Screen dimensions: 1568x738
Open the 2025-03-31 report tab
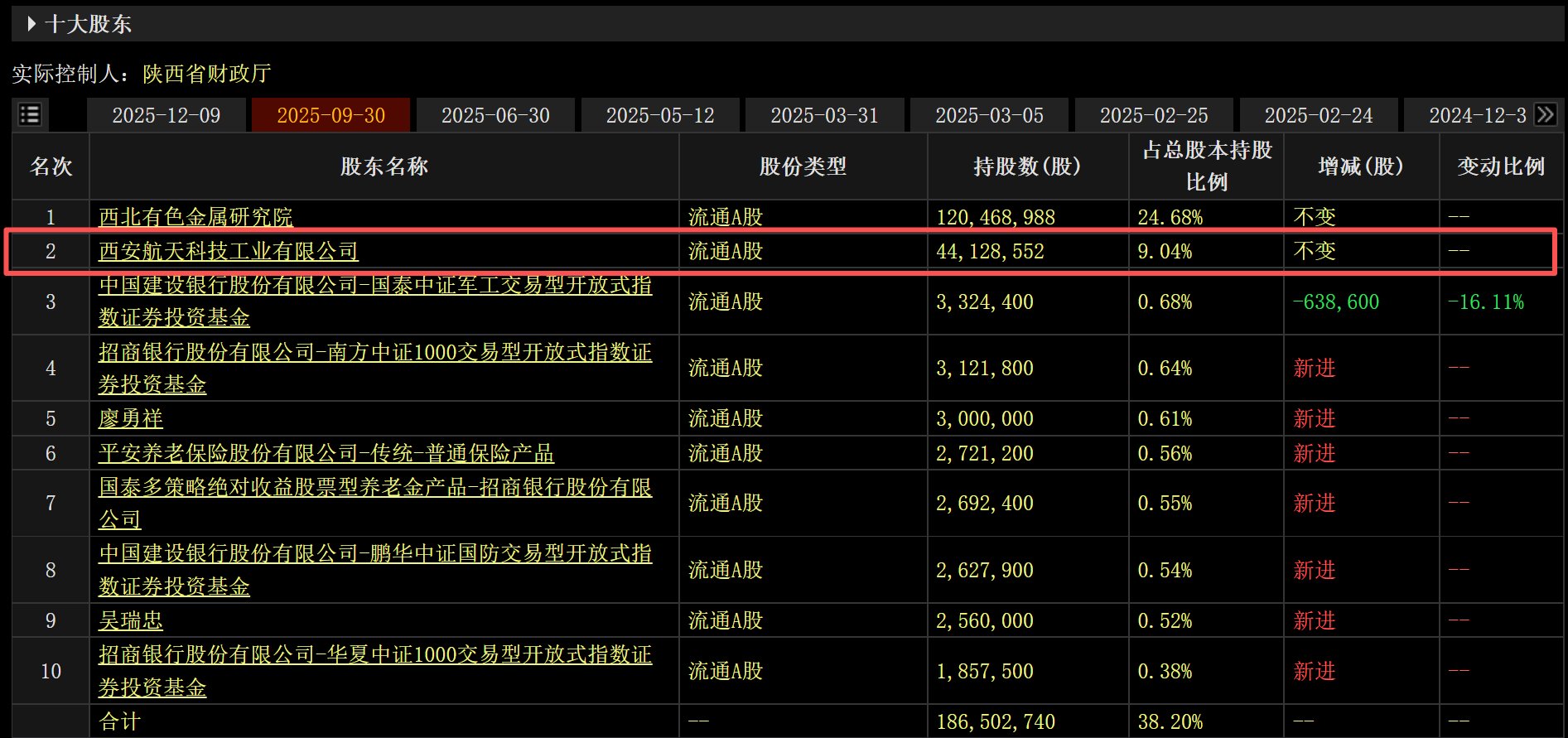(824, 115)
